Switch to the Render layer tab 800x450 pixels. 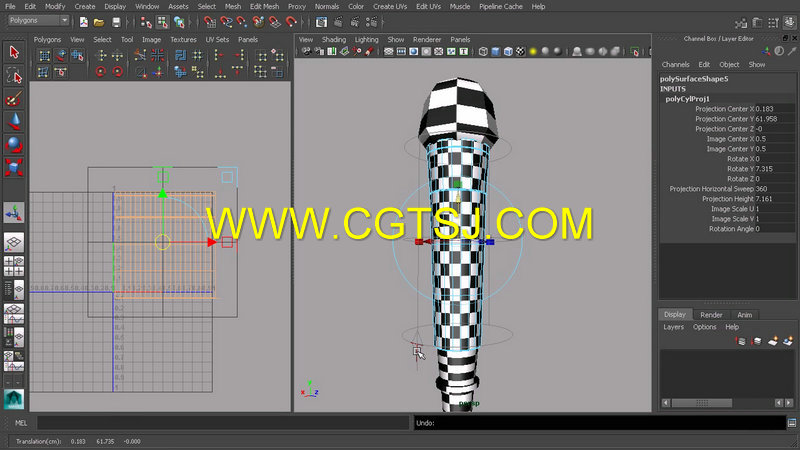pos(711,315)
